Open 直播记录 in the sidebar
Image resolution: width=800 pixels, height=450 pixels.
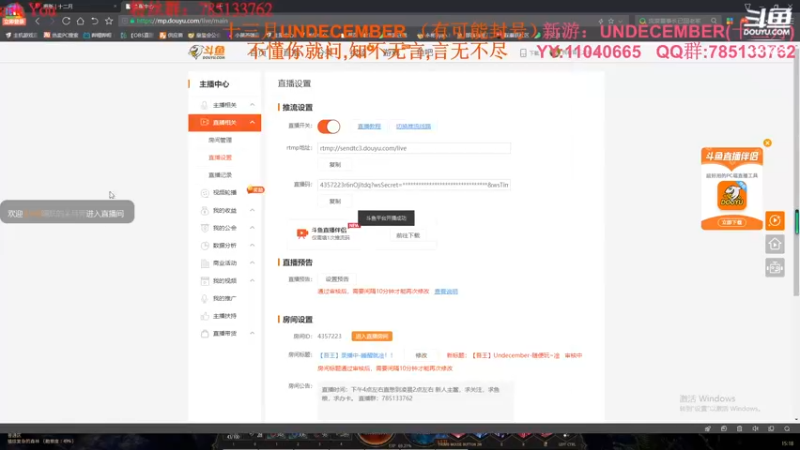(x=220, y=175)
